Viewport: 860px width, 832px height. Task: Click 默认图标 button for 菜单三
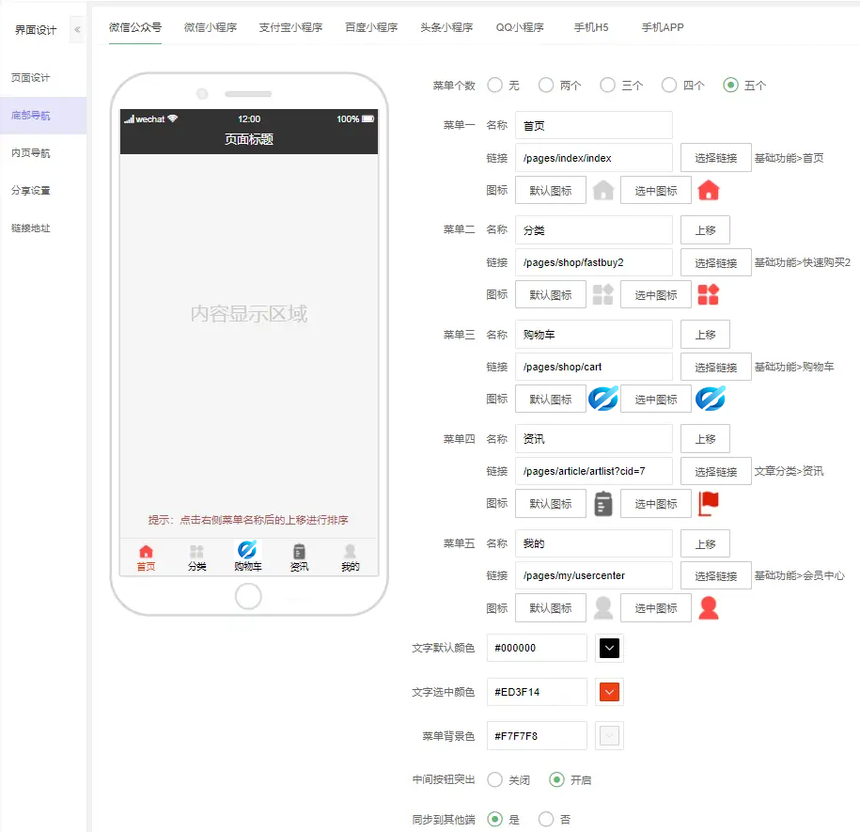[551, 399]
